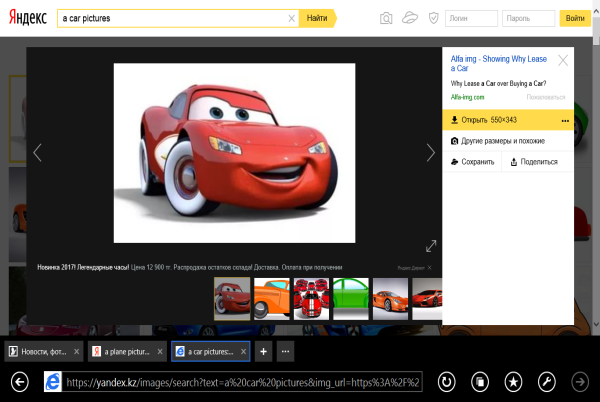Add page to favorites with star icon
Screen dimensions: 600x402
pyautogui.click(x=513, y=381)
